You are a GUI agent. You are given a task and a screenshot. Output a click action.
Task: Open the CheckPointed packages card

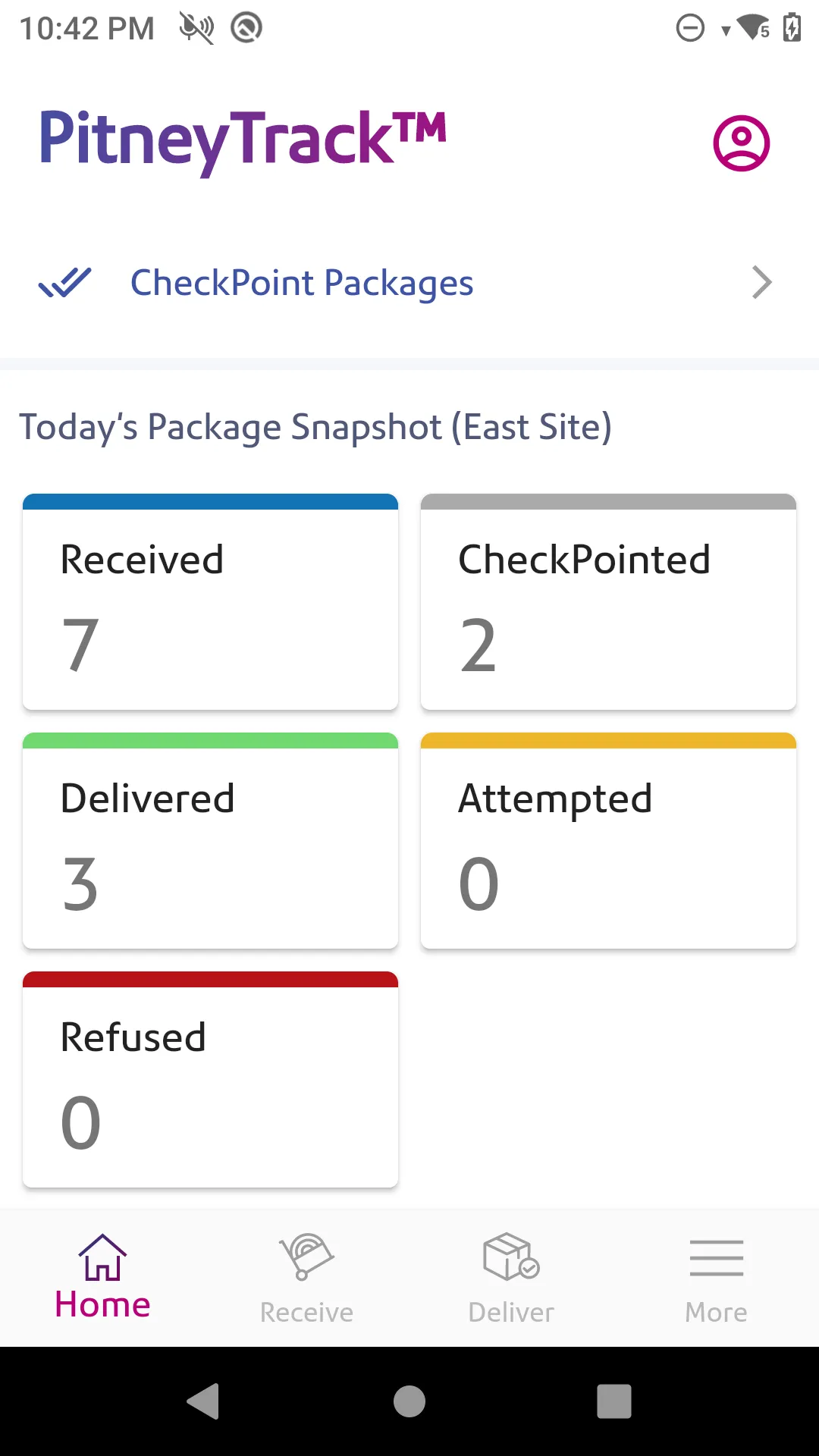pos(608,603)
